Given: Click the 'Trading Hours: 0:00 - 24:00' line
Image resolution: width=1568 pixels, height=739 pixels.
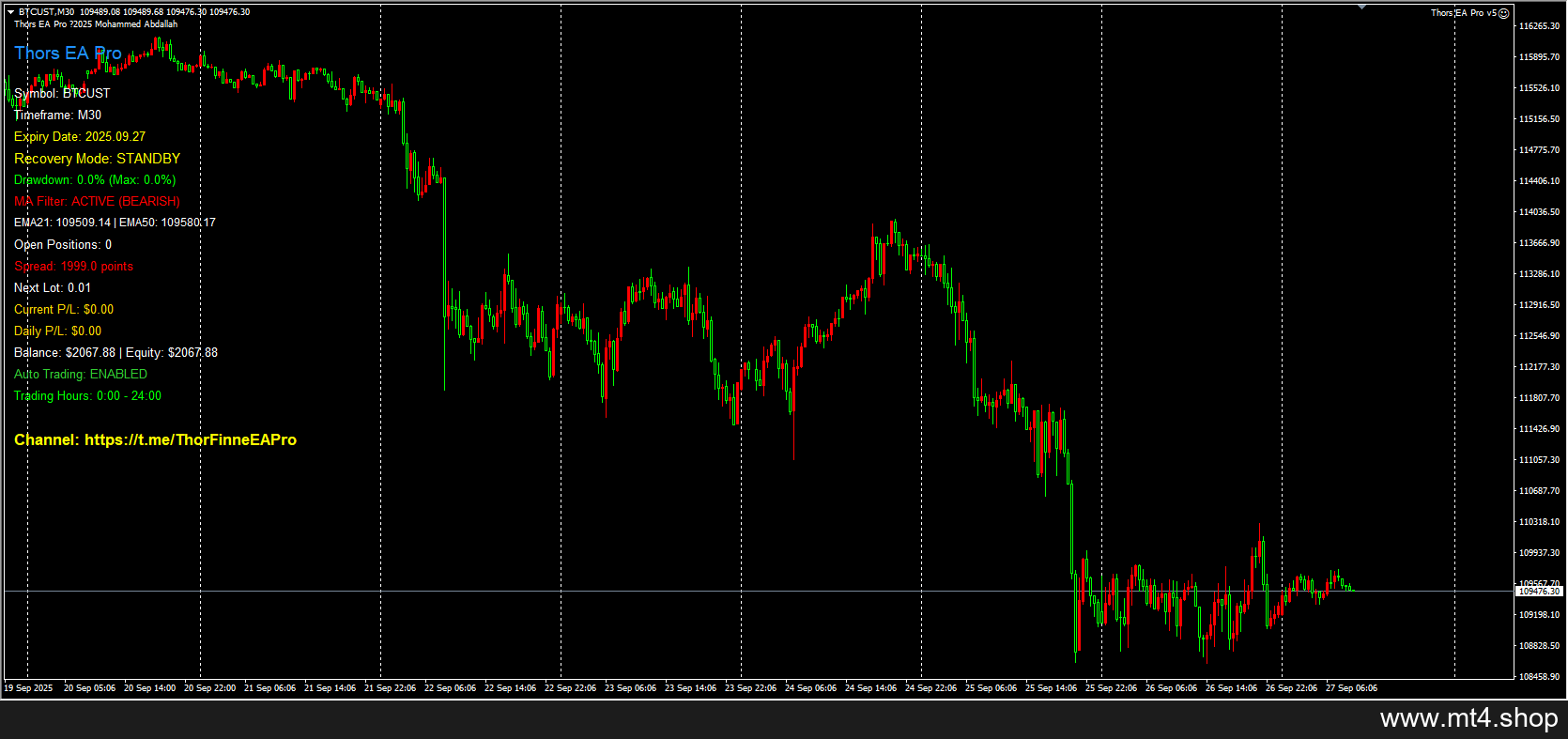Looking at the screenshot, I should [x=87, y=396].
